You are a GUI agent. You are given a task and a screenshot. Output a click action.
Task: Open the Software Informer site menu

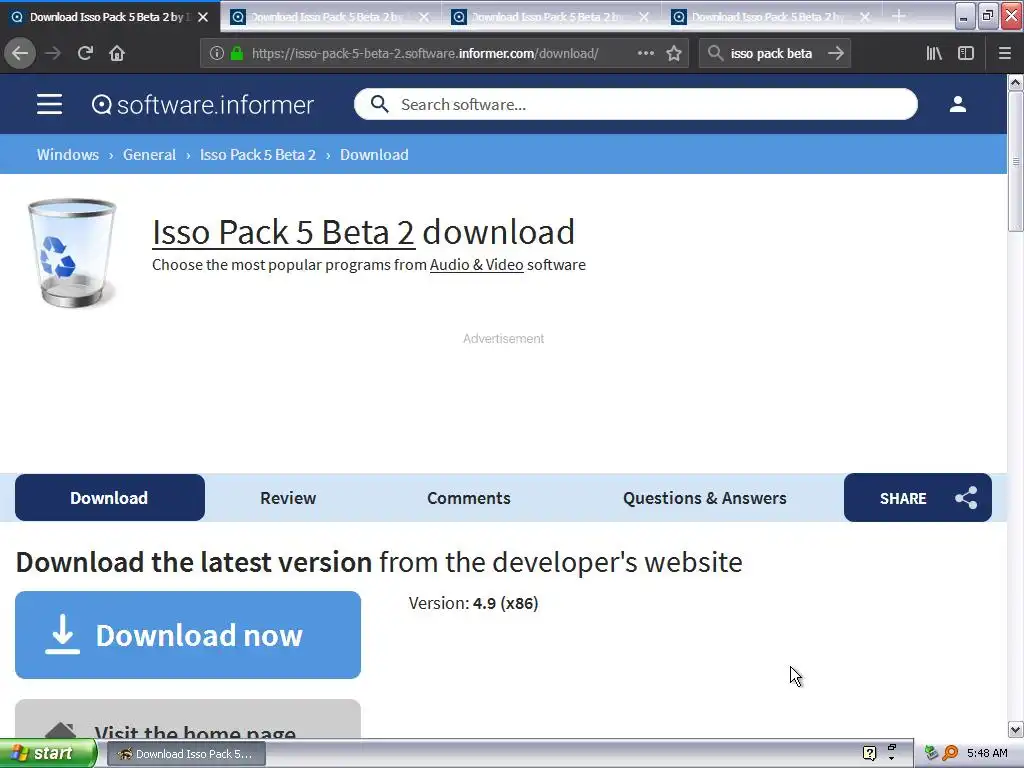point(49,104)
